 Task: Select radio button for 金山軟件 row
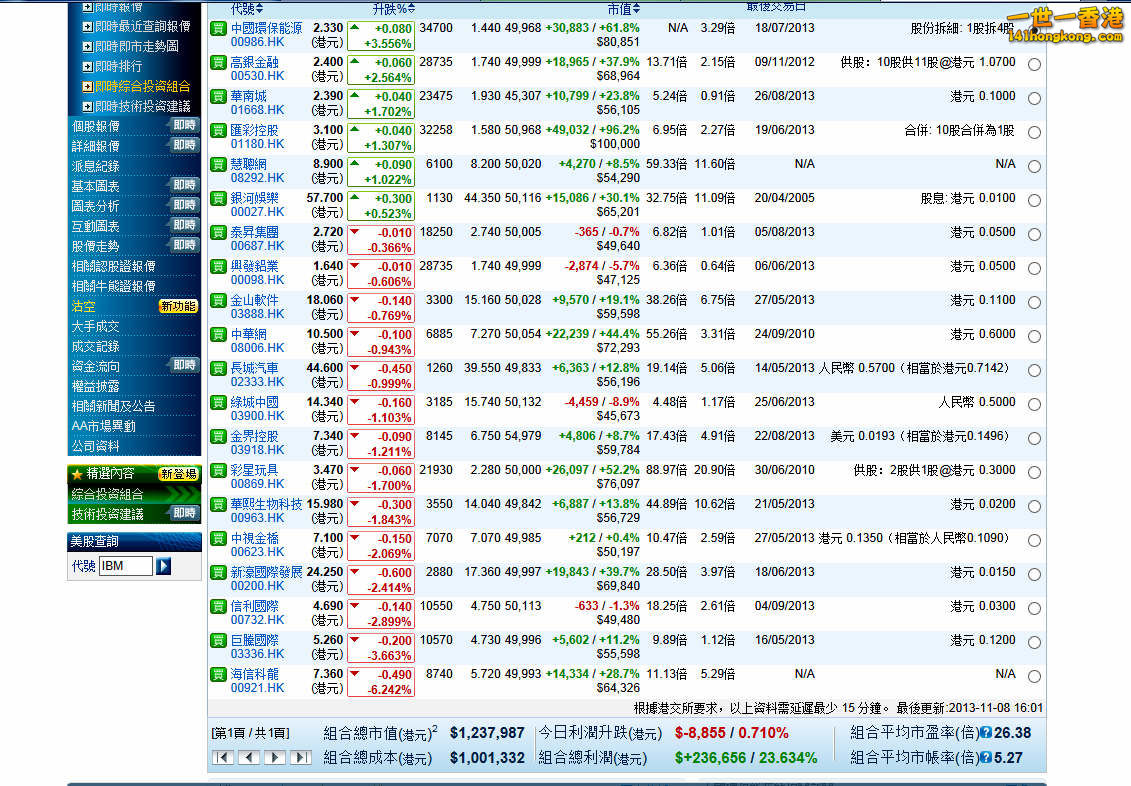(1034, 302)
